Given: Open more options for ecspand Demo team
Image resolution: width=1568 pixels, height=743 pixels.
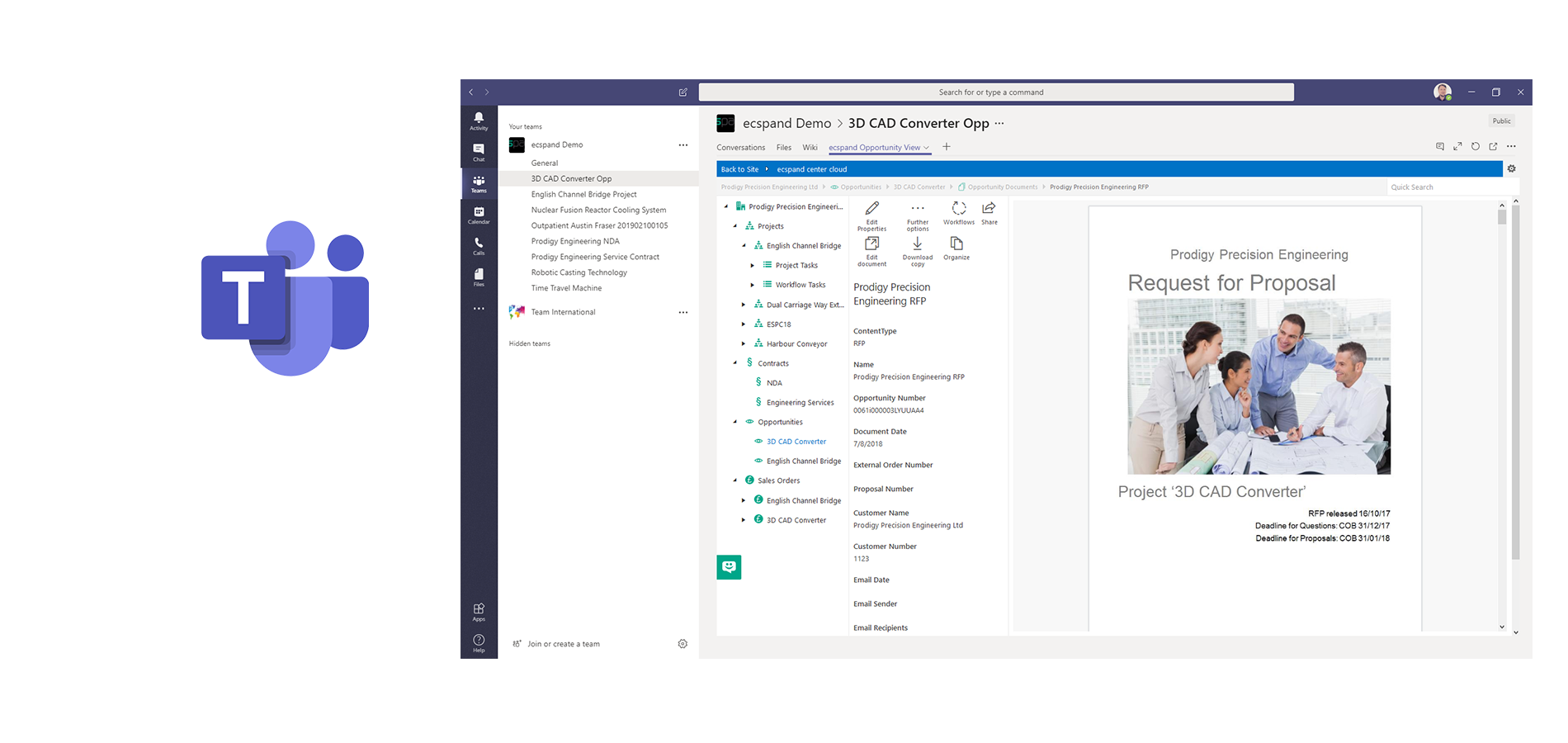Looking at the screenshot, I should coord(683,145).
